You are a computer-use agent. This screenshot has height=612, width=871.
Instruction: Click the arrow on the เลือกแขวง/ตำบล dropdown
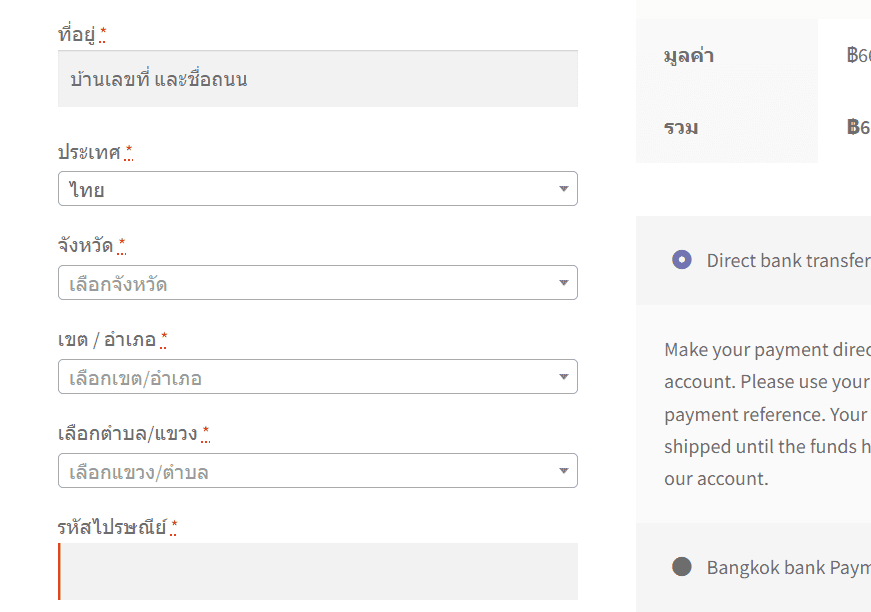pos(563,471)
